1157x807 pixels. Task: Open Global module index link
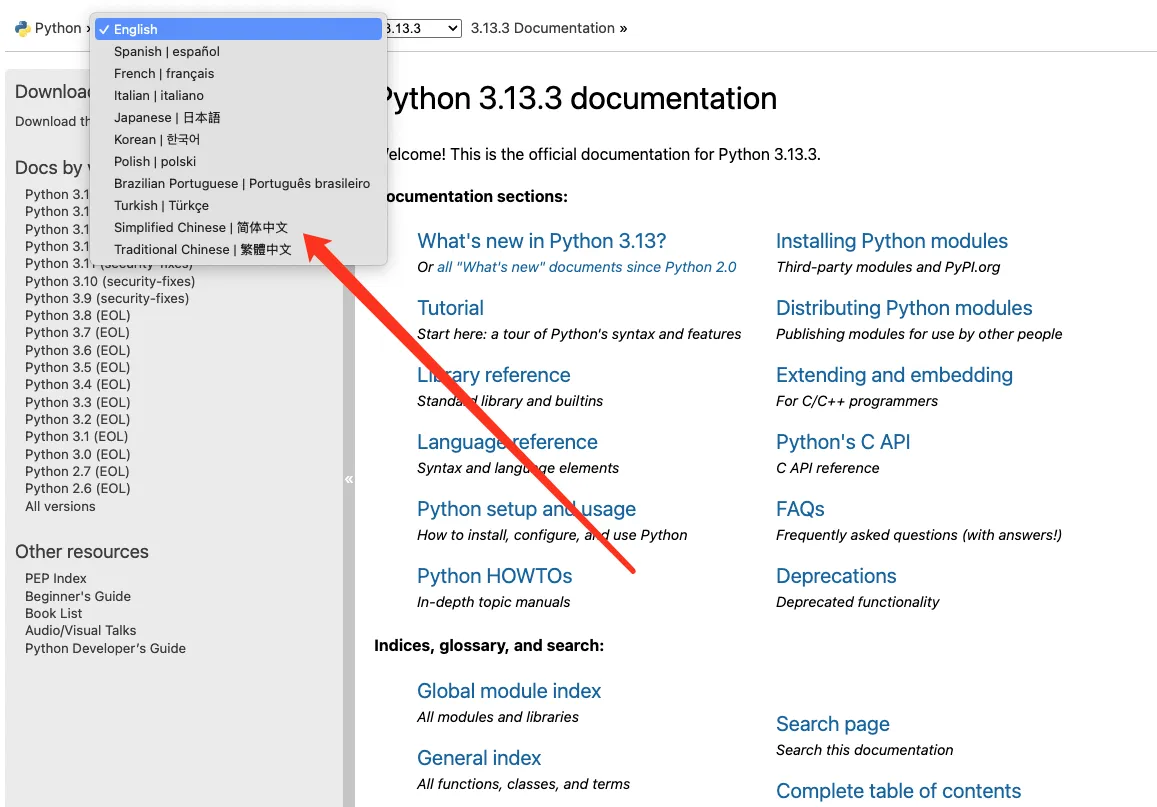click(x=509, y=691)
